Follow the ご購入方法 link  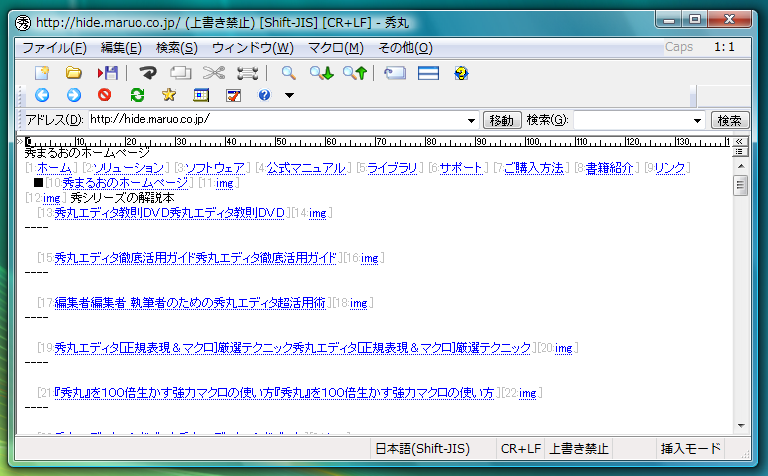pyautogui.click(x=534, y=168)
